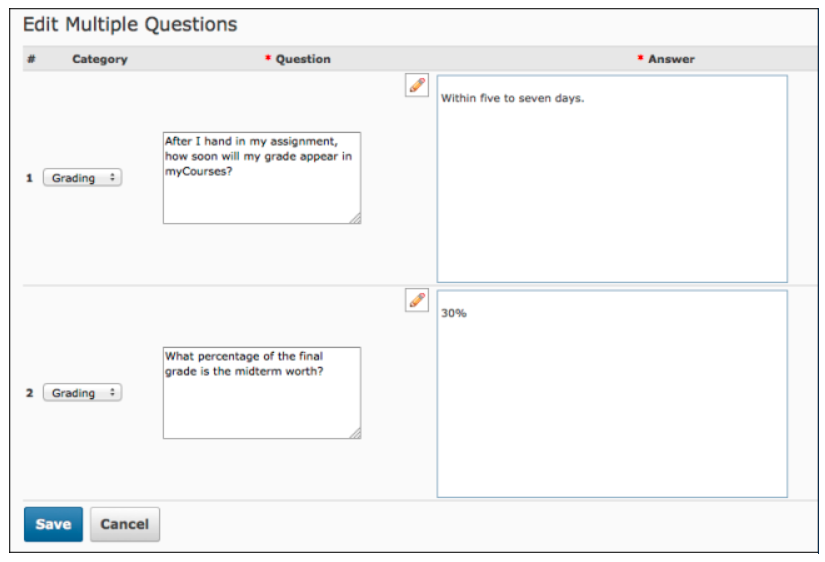This screenshot has width=825, height=562.
Task: Click the pencil edit icon for question 2
Action: point(417,300)
